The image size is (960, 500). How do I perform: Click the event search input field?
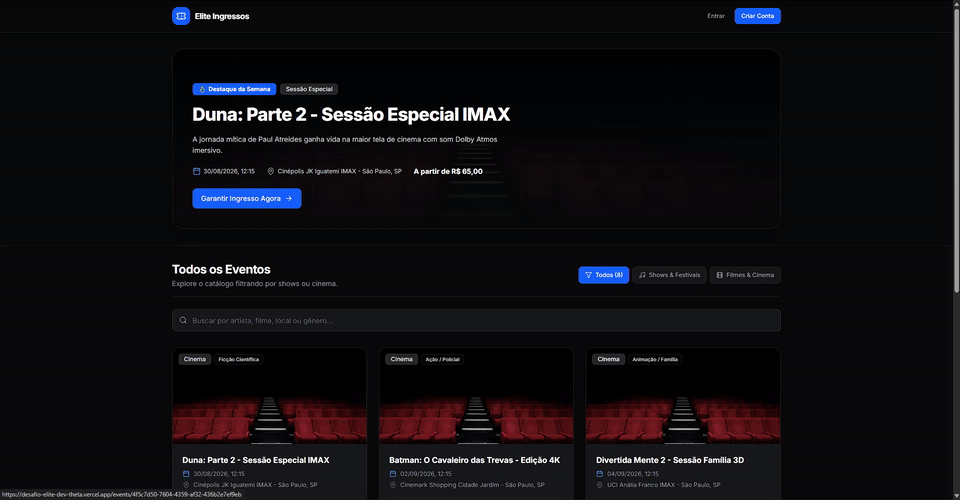coord(476,320)
